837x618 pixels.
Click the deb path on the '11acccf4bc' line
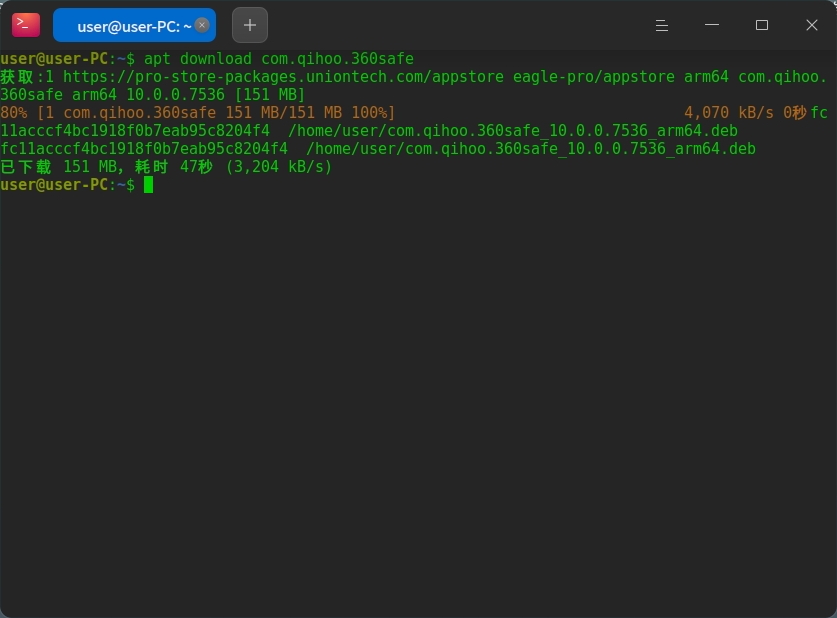point(512,131)
